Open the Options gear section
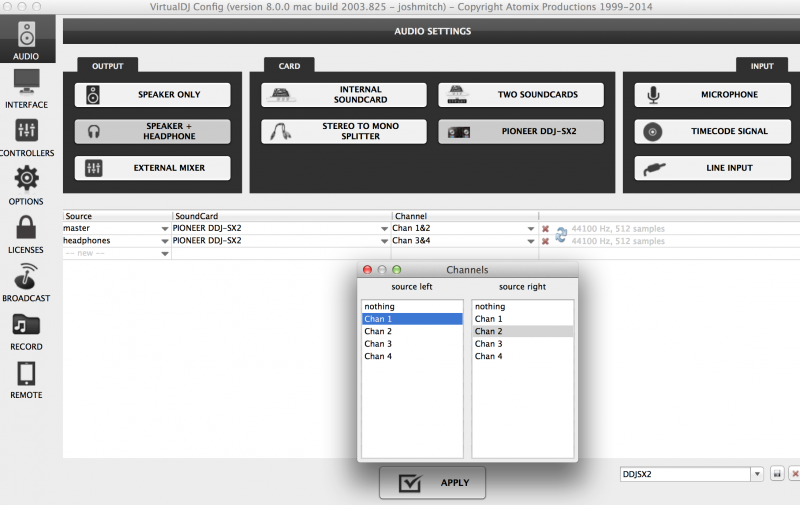This screenshot has width=800, height=505. pos(26,185)
